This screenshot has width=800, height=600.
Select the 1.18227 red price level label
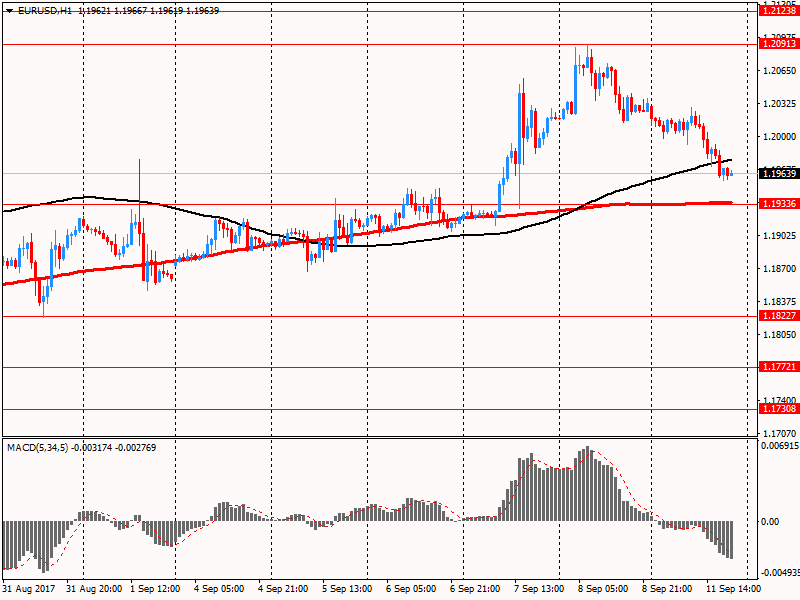click(779, 316)
